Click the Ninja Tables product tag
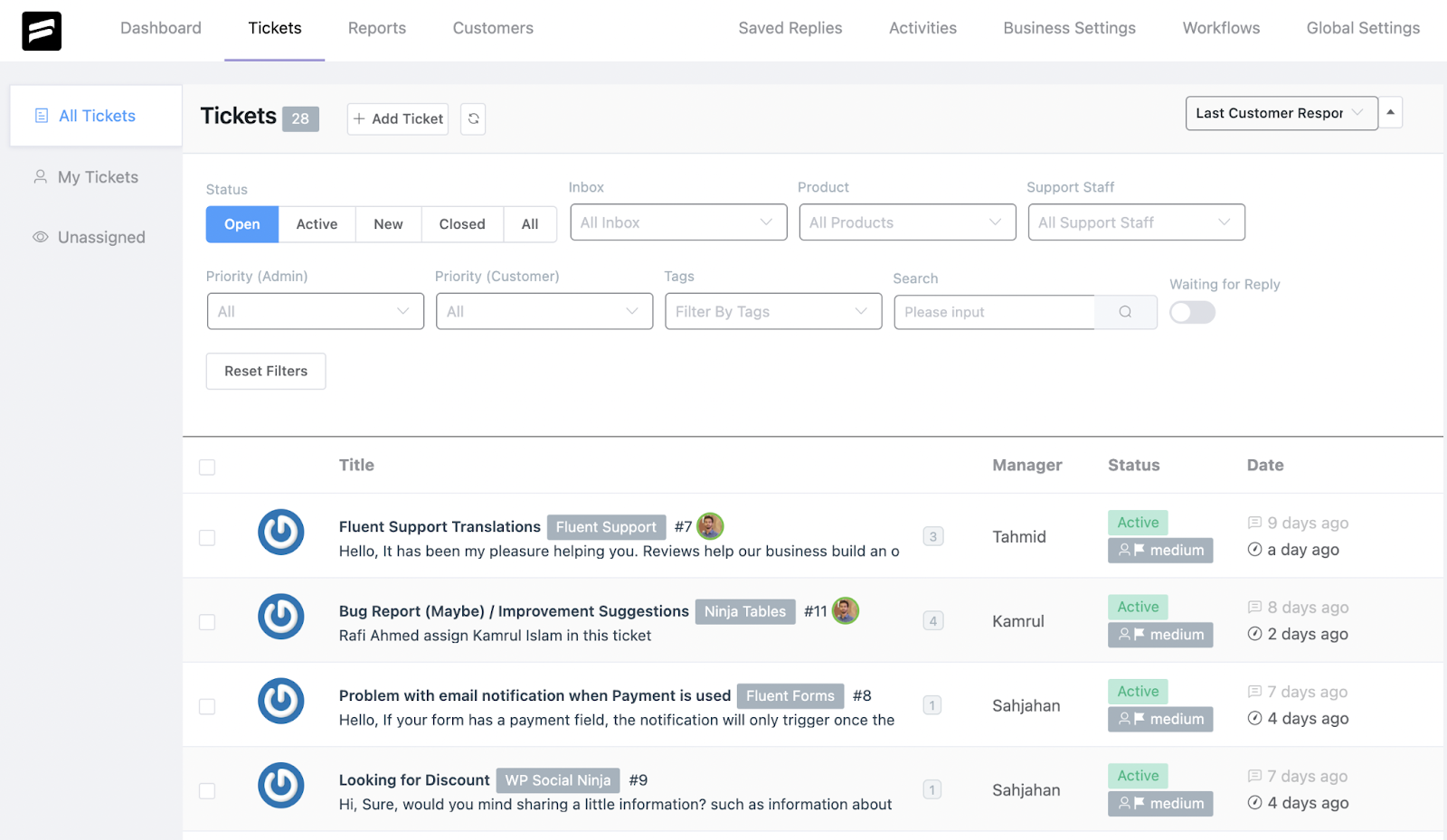The width and height of the screenshot is (1447, 840). 745,611
